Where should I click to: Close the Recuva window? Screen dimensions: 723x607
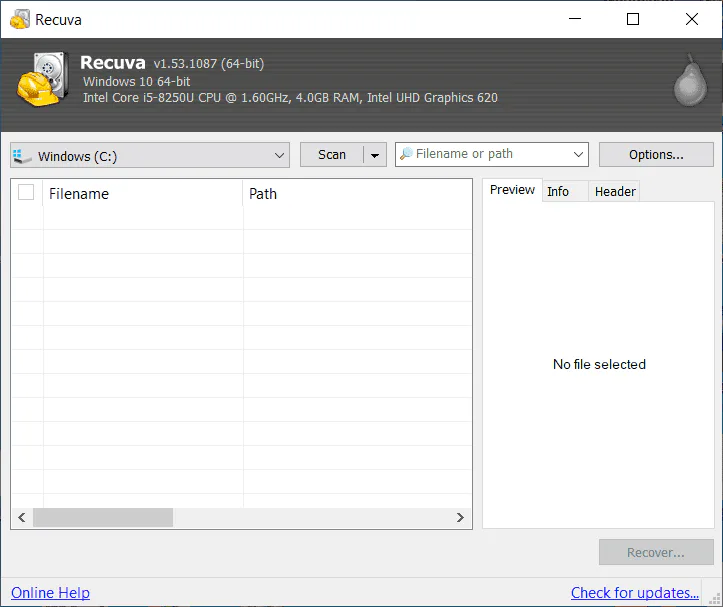point(692,19)
